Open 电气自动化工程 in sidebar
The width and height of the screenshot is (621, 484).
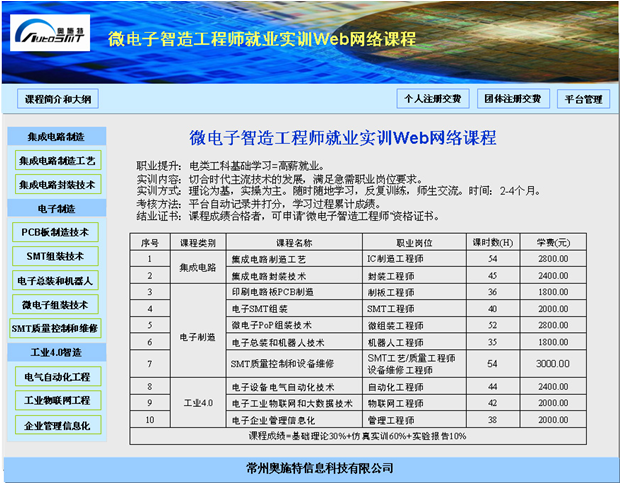[x=56, y=377]
